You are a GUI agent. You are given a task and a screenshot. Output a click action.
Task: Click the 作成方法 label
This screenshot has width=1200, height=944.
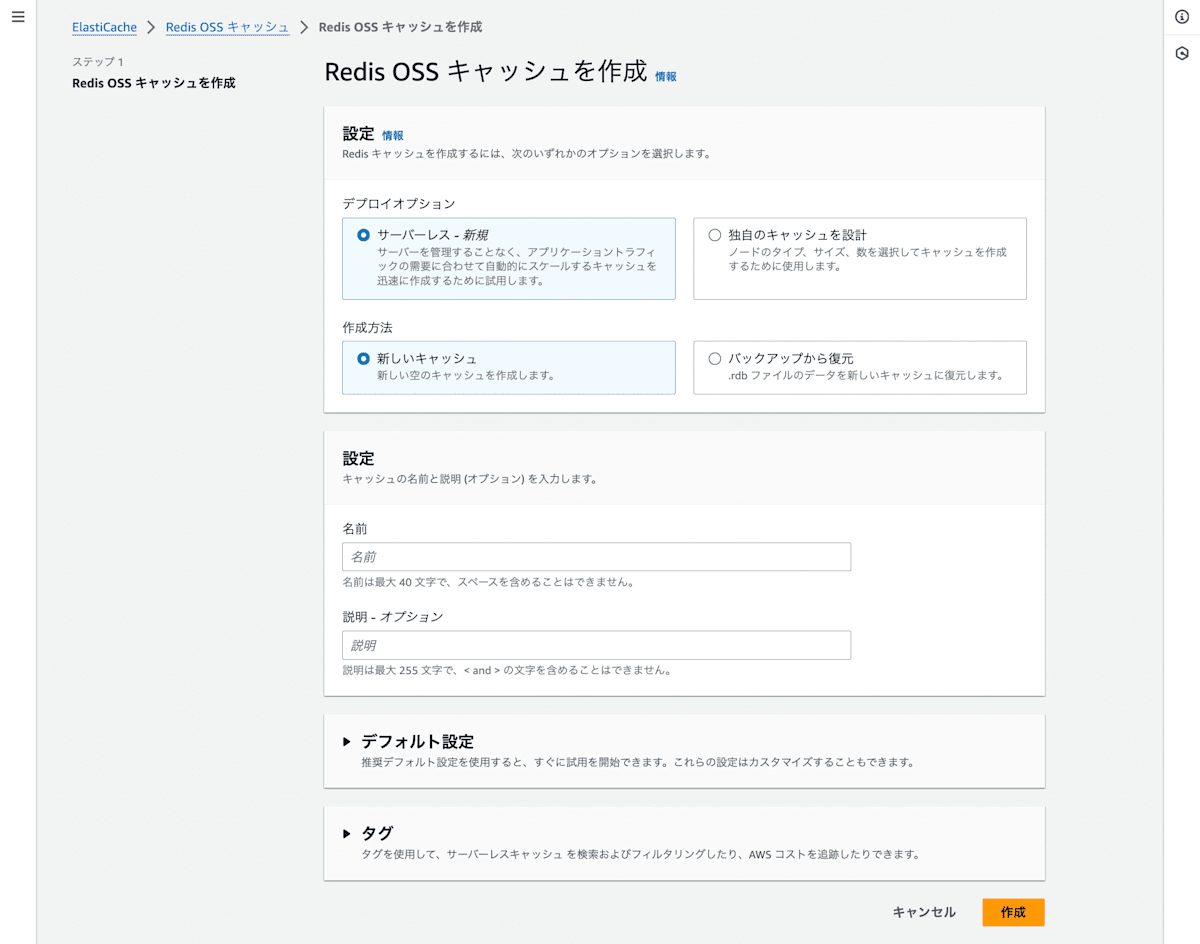pos(367,327)
